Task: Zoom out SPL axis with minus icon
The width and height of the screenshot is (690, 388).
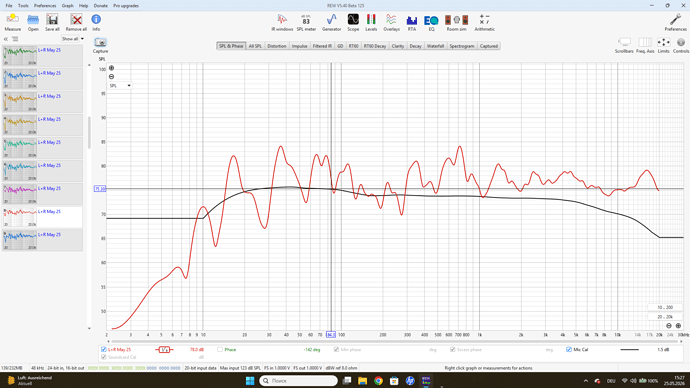Action: point(111,77)
